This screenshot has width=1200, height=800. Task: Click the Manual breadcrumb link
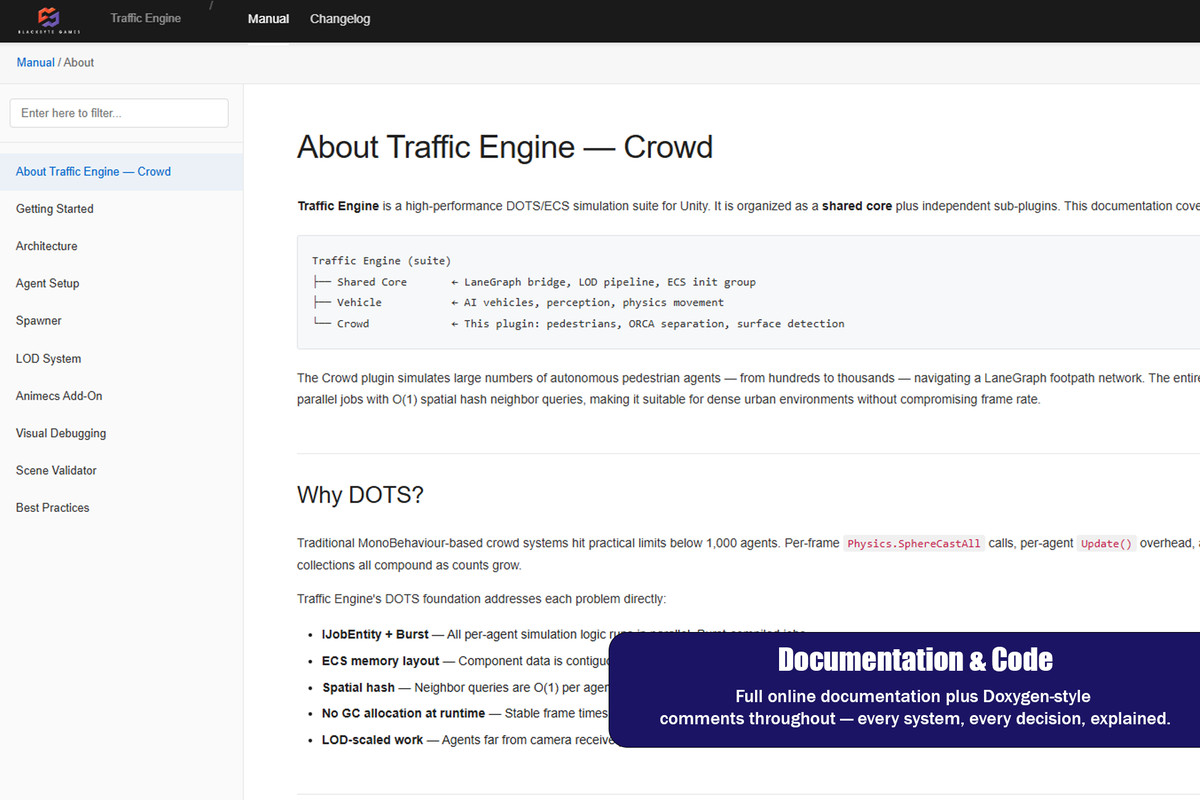coord(36,62)
